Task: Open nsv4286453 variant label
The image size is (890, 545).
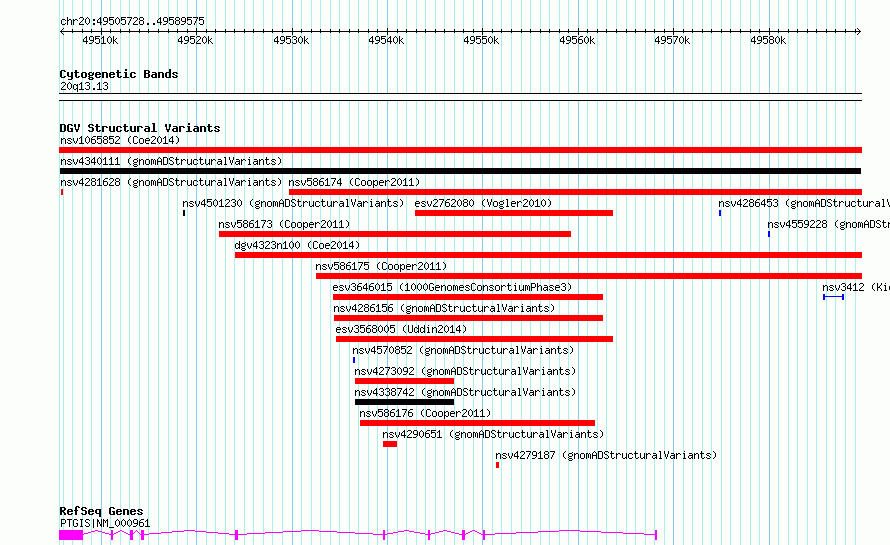Action: 804,203
